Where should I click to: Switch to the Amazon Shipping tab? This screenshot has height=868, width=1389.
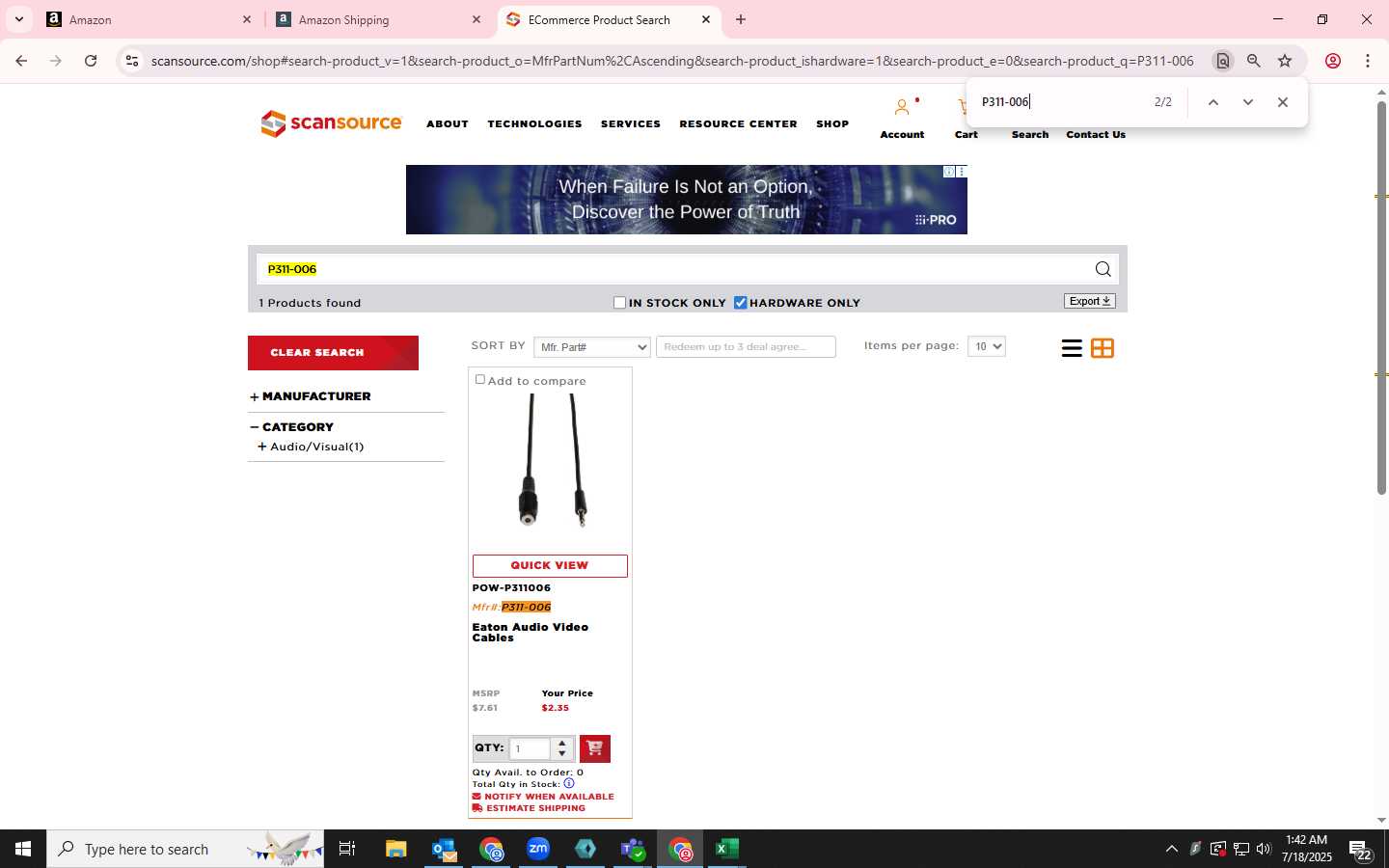(x=376, y=19)
